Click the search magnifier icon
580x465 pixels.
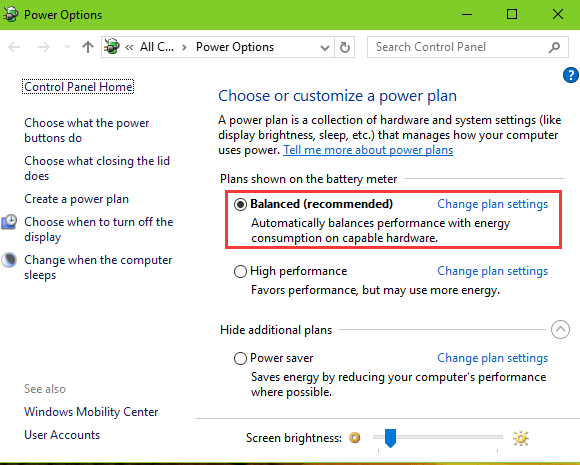pyautogui.click(x=554, y=47)
